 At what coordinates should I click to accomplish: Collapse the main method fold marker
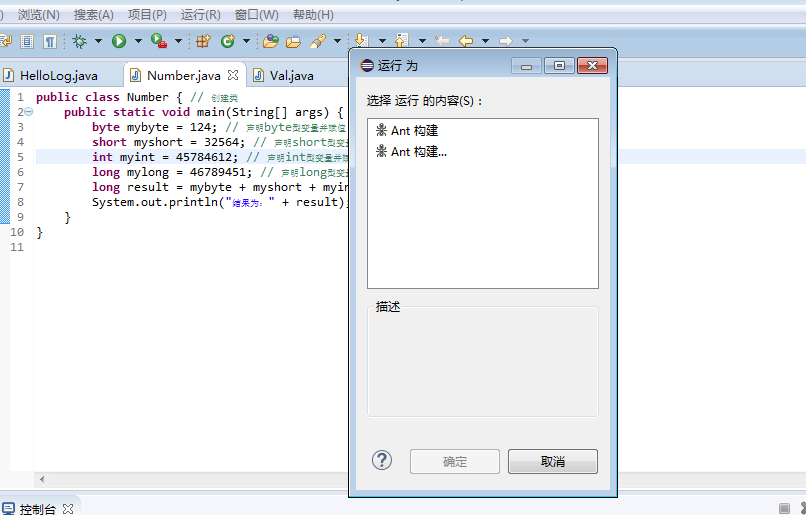pos(29,112)
